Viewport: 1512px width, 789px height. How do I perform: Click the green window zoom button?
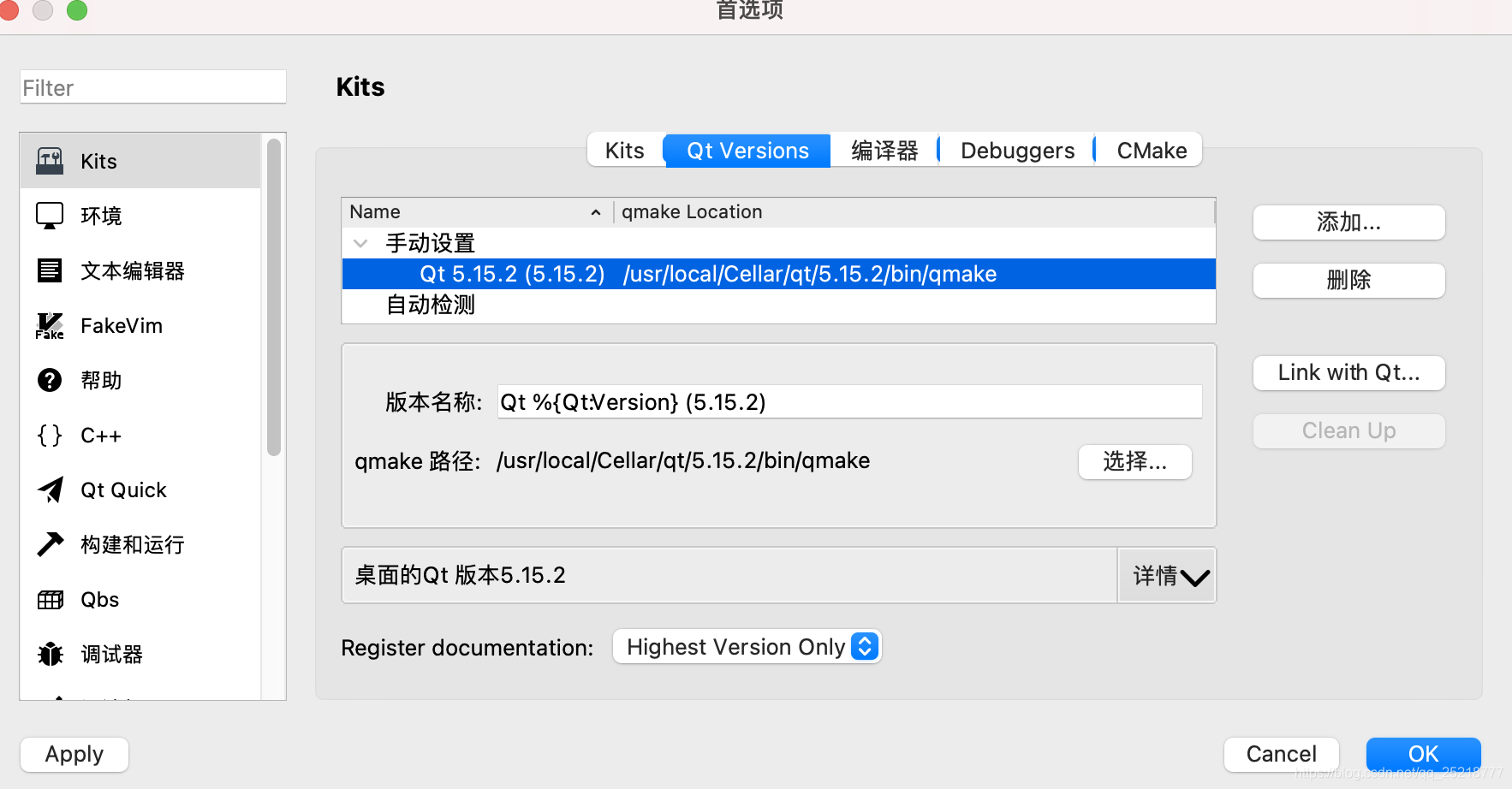77,9
